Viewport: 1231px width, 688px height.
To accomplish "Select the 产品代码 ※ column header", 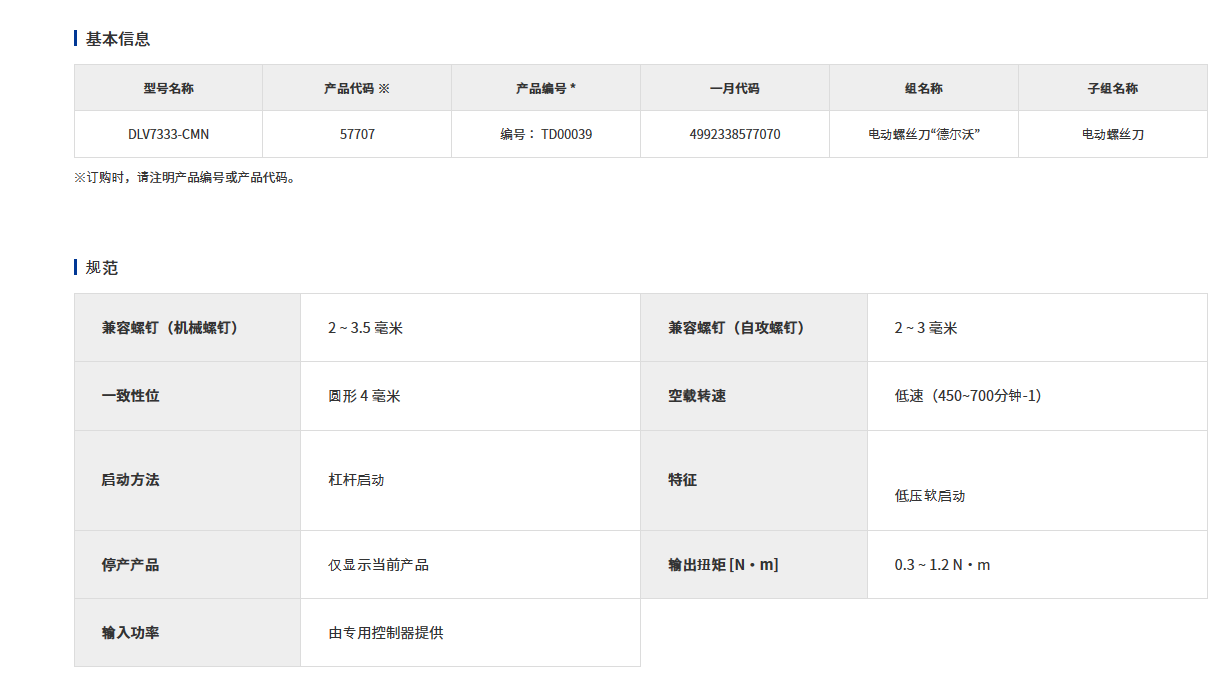I will click(x=357, y=88).
